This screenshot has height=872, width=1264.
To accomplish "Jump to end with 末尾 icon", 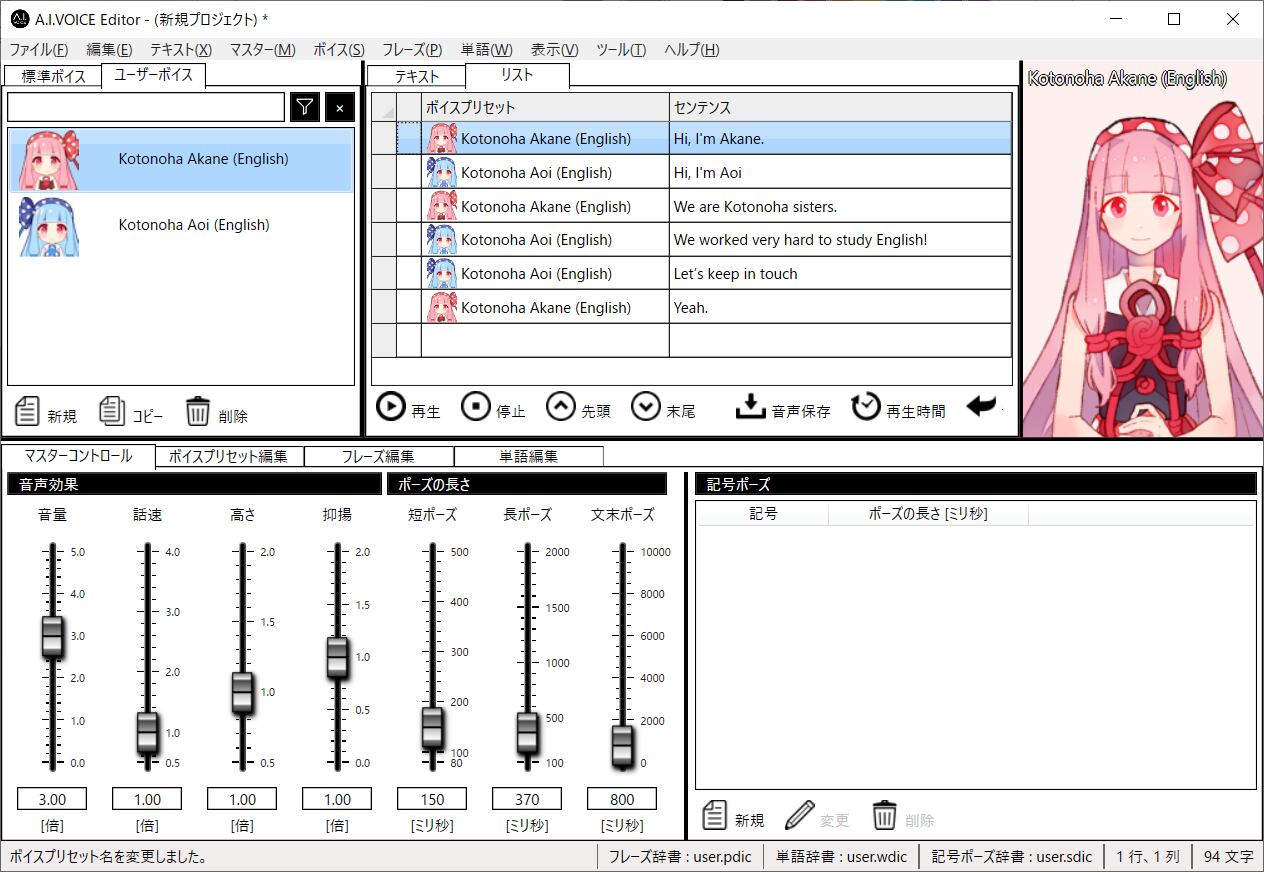I will tap(646, 407).
